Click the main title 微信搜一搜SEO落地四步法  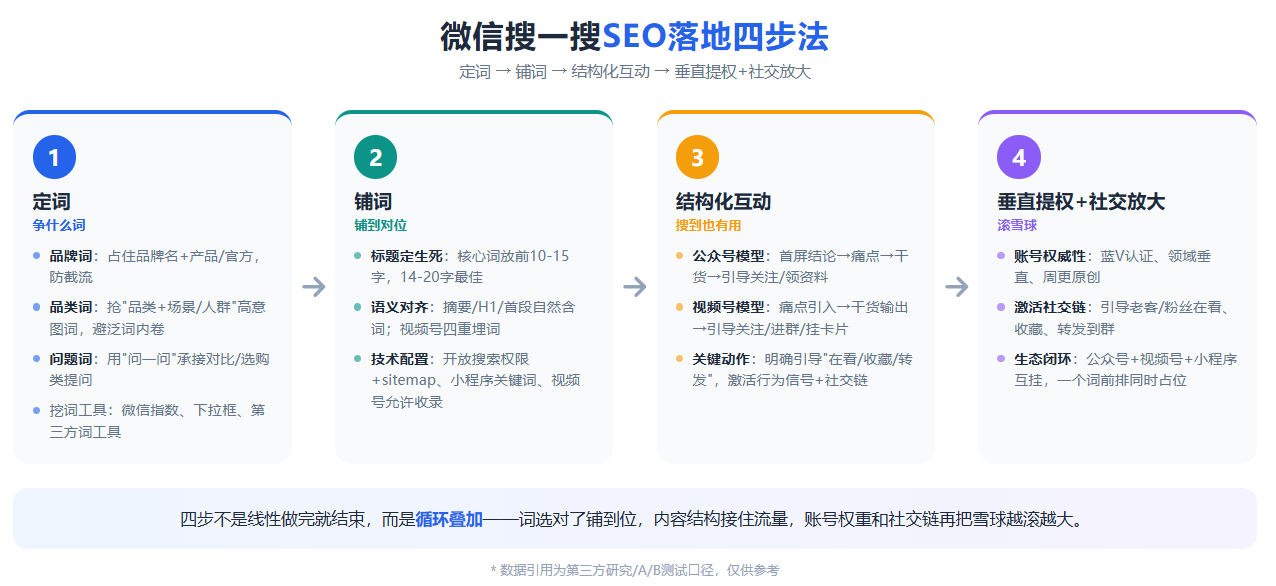pos(635,36)
